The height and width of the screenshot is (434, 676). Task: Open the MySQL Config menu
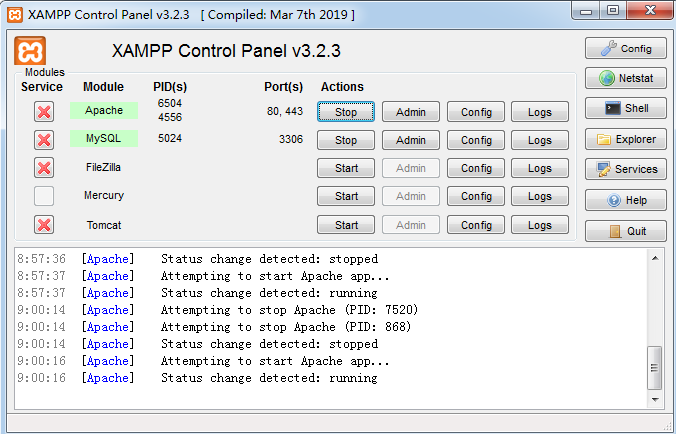pos(476,140)
